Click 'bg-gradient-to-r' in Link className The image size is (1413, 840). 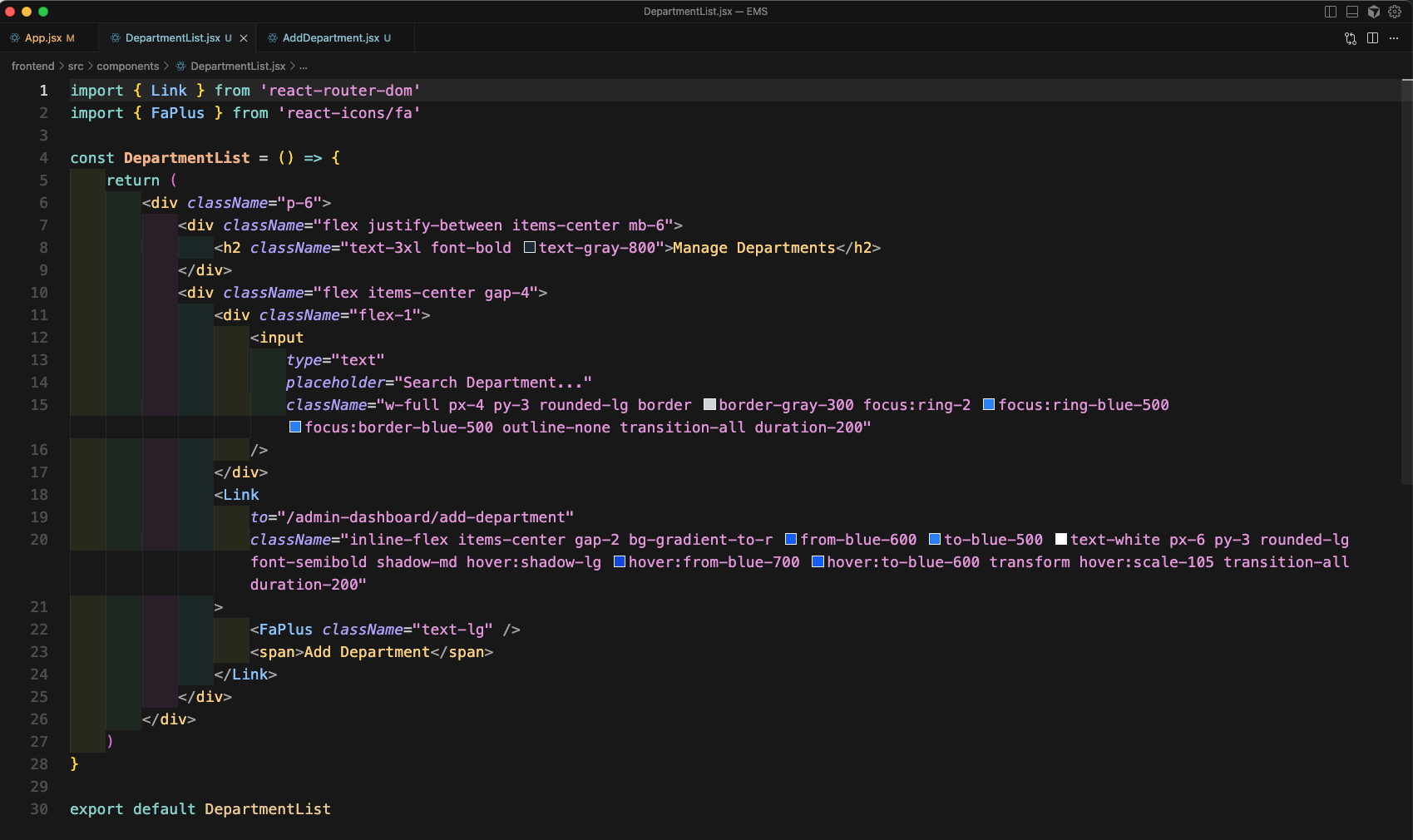pos(700,540)
